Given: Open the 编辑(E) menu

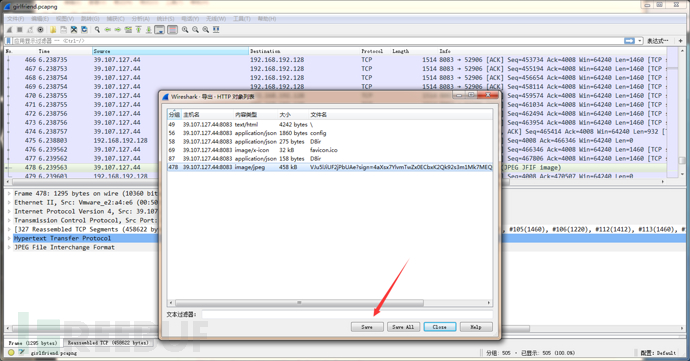Looking at the screenshot, I should 40,18.
